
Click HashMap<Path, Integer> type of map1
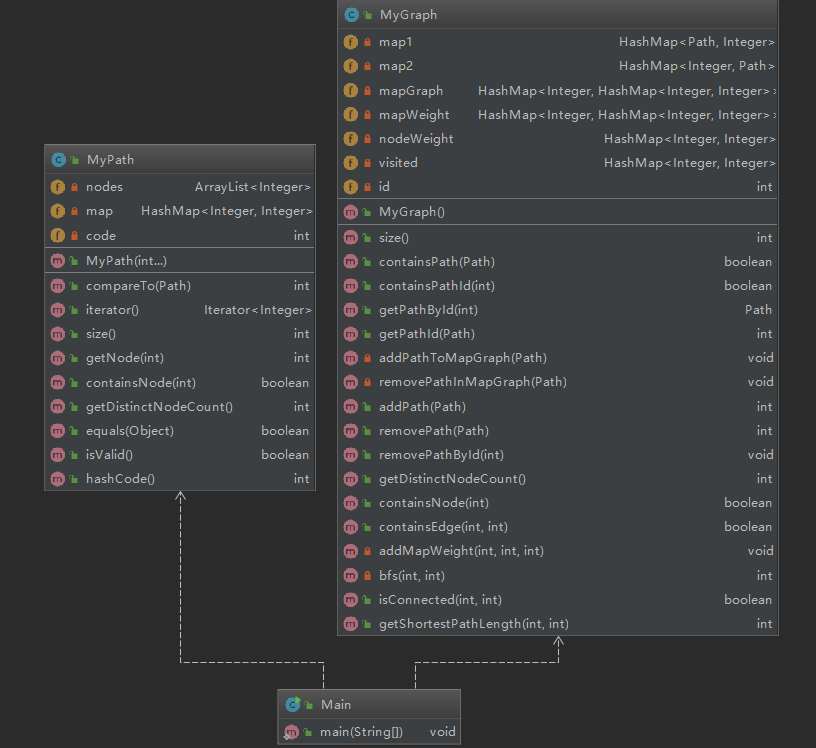click(x=697, y=42)
